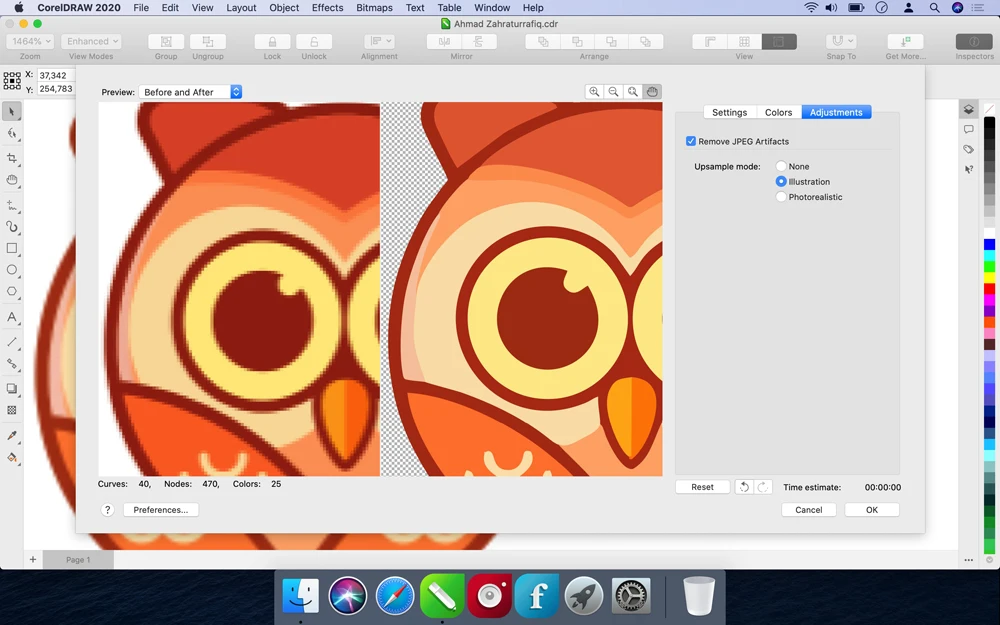Open the Bitmaps menu
The width and height of the screenshot is (1000, 625).
coord(374,8)
